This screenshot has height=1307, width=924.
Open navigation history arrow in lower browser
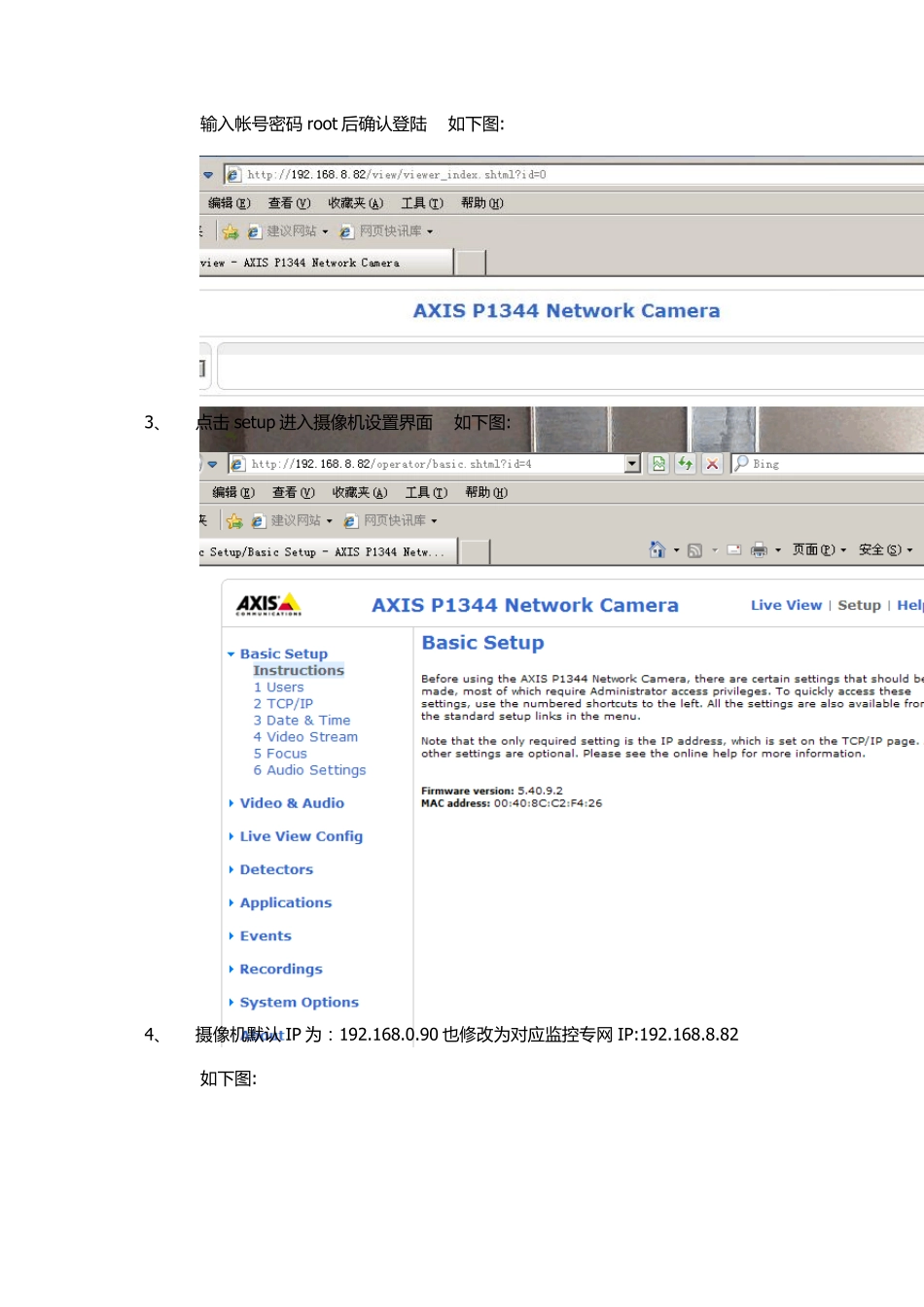click(212, 464)
